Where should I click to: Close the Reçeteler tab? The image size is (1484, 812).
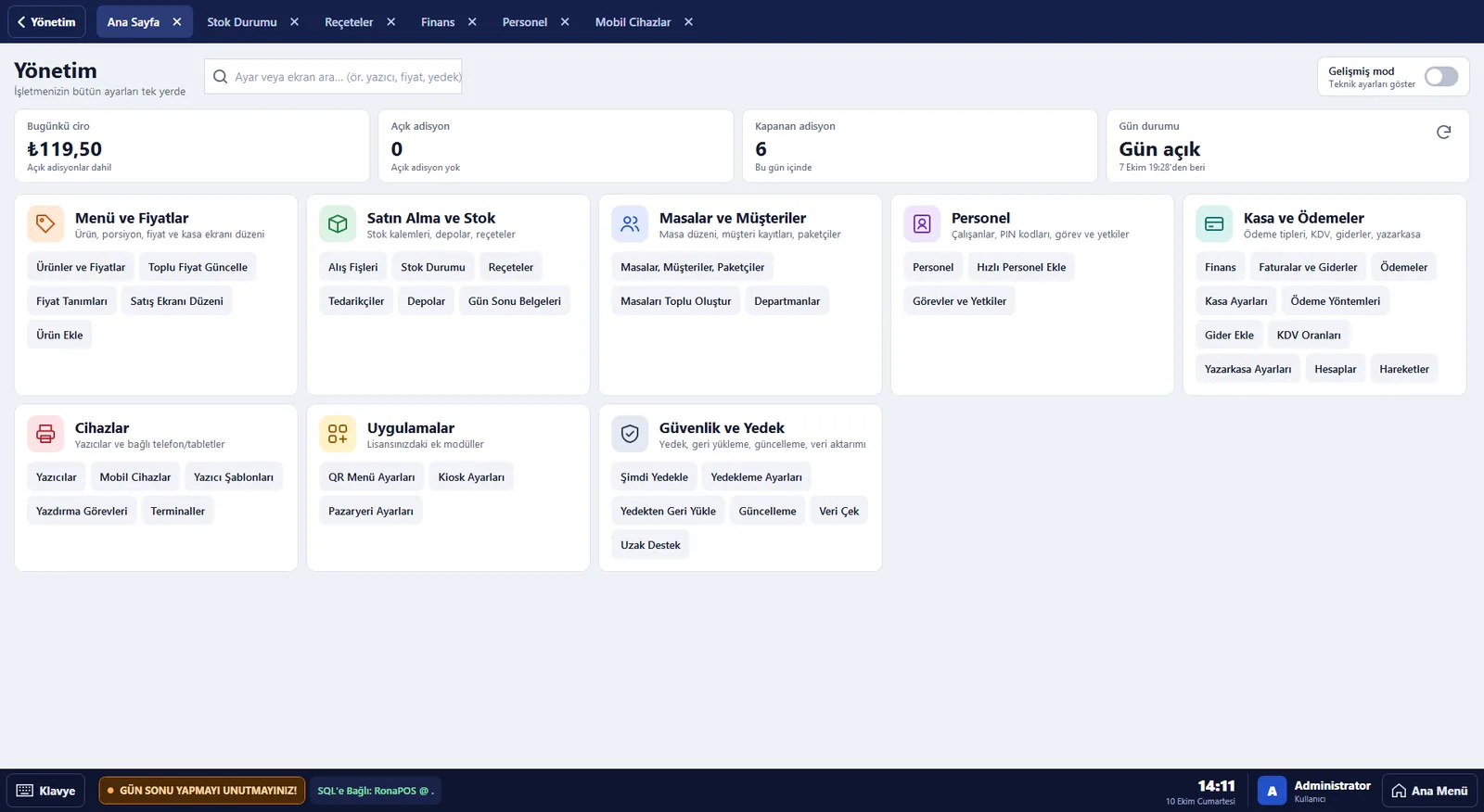coord(390,22)
